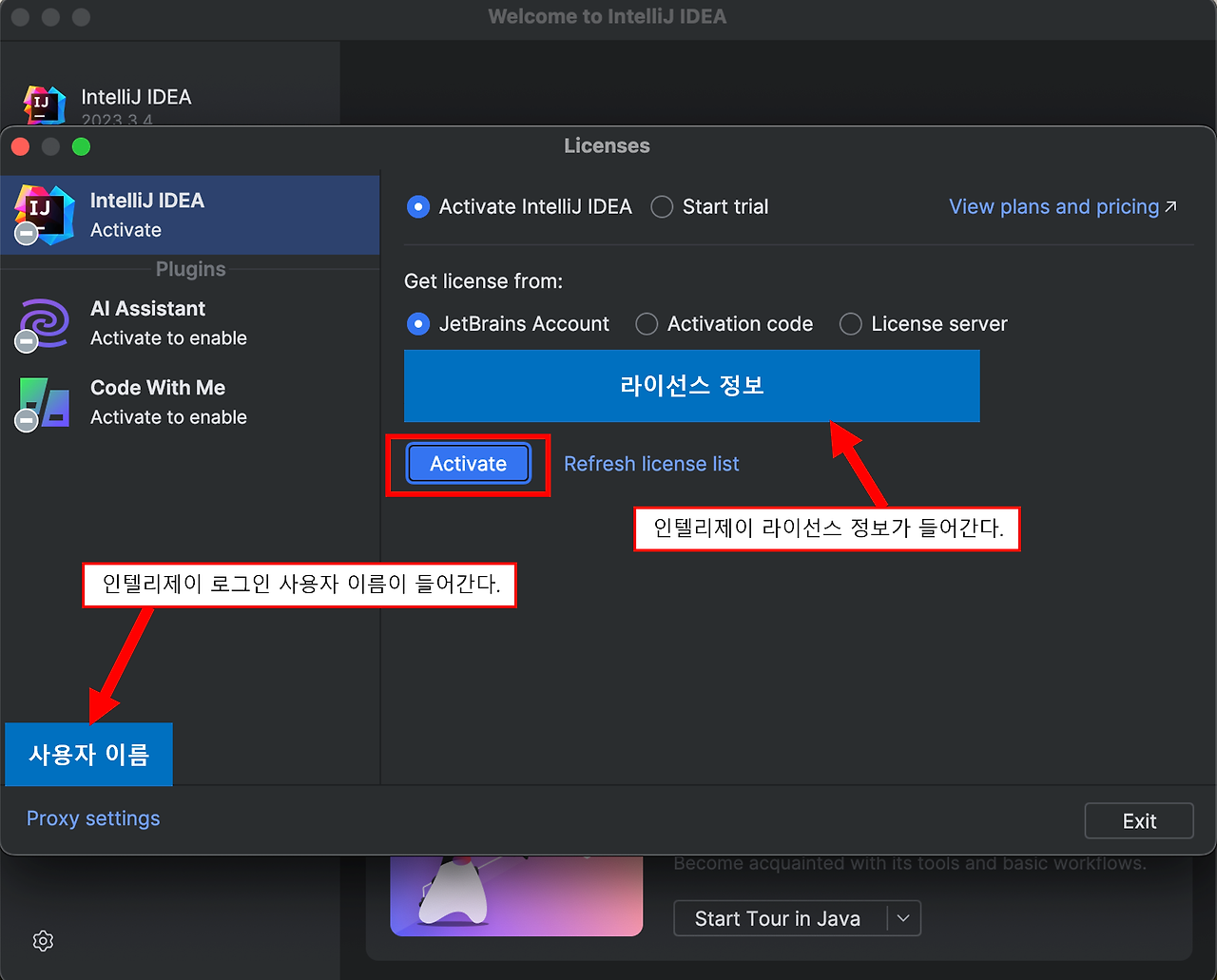The image size is (1217, 980).
Task: Select the Start trial radio button
Action: click(x=662, y=206)
